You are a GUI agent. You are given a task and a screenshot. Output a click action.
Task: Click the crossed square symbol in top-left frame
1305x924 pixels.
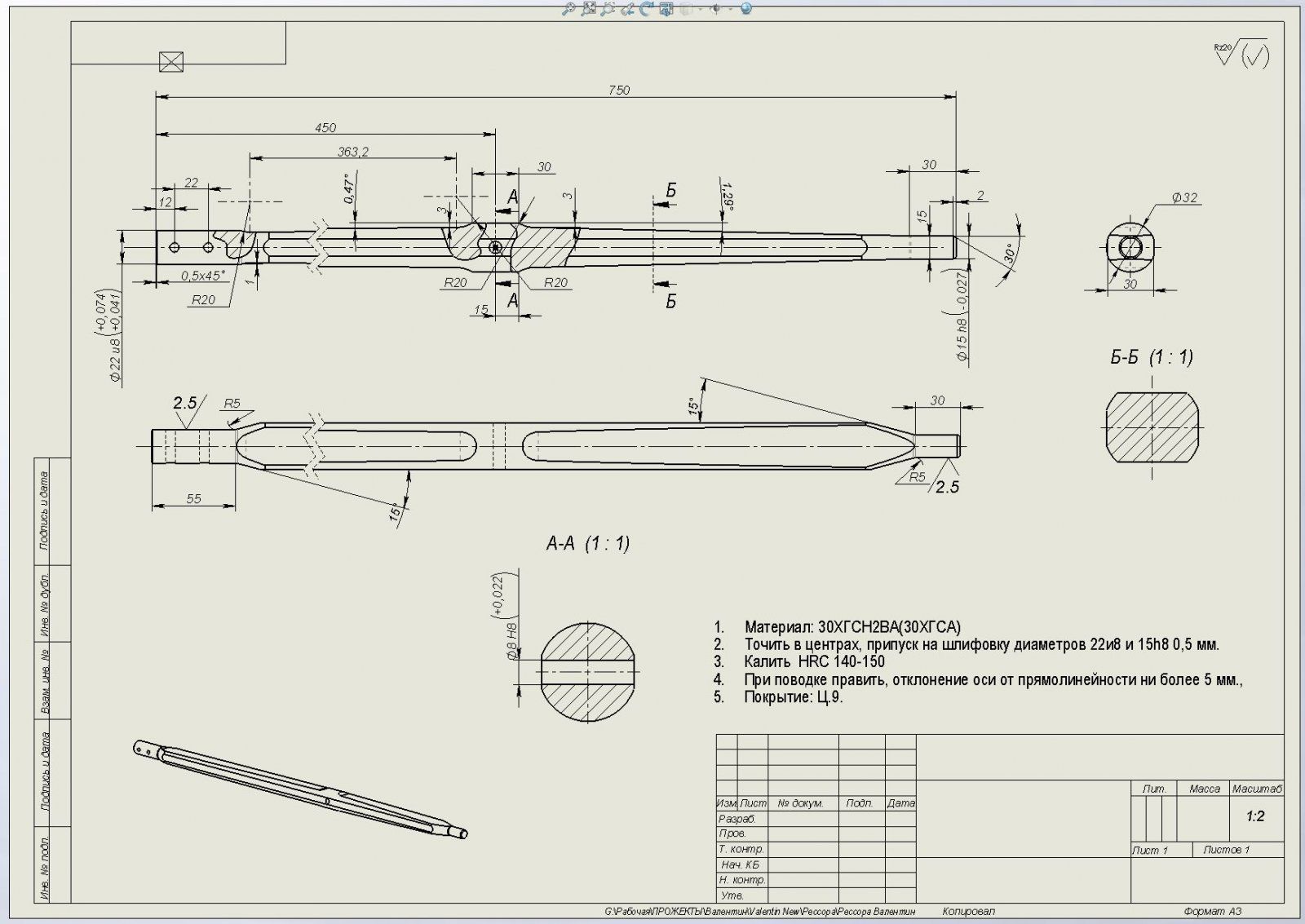pos(171,62)
